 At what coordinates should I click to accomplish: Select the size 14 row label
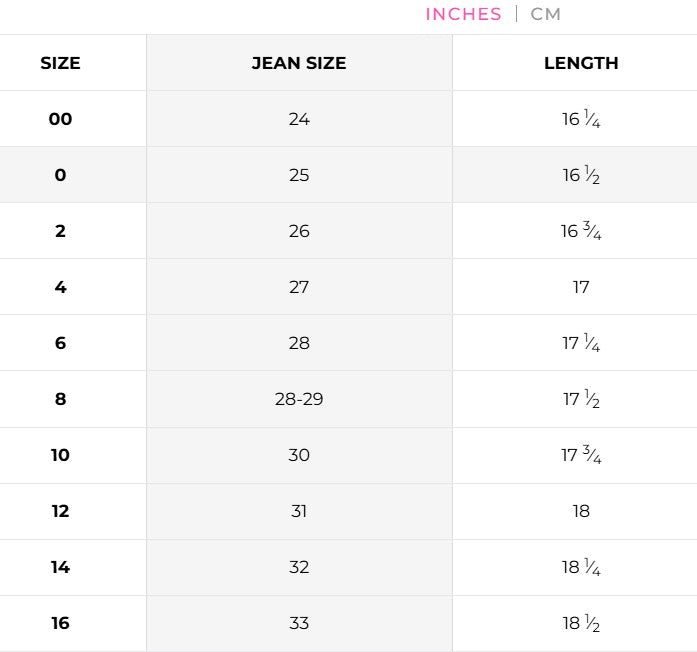[x=60, y=567]
